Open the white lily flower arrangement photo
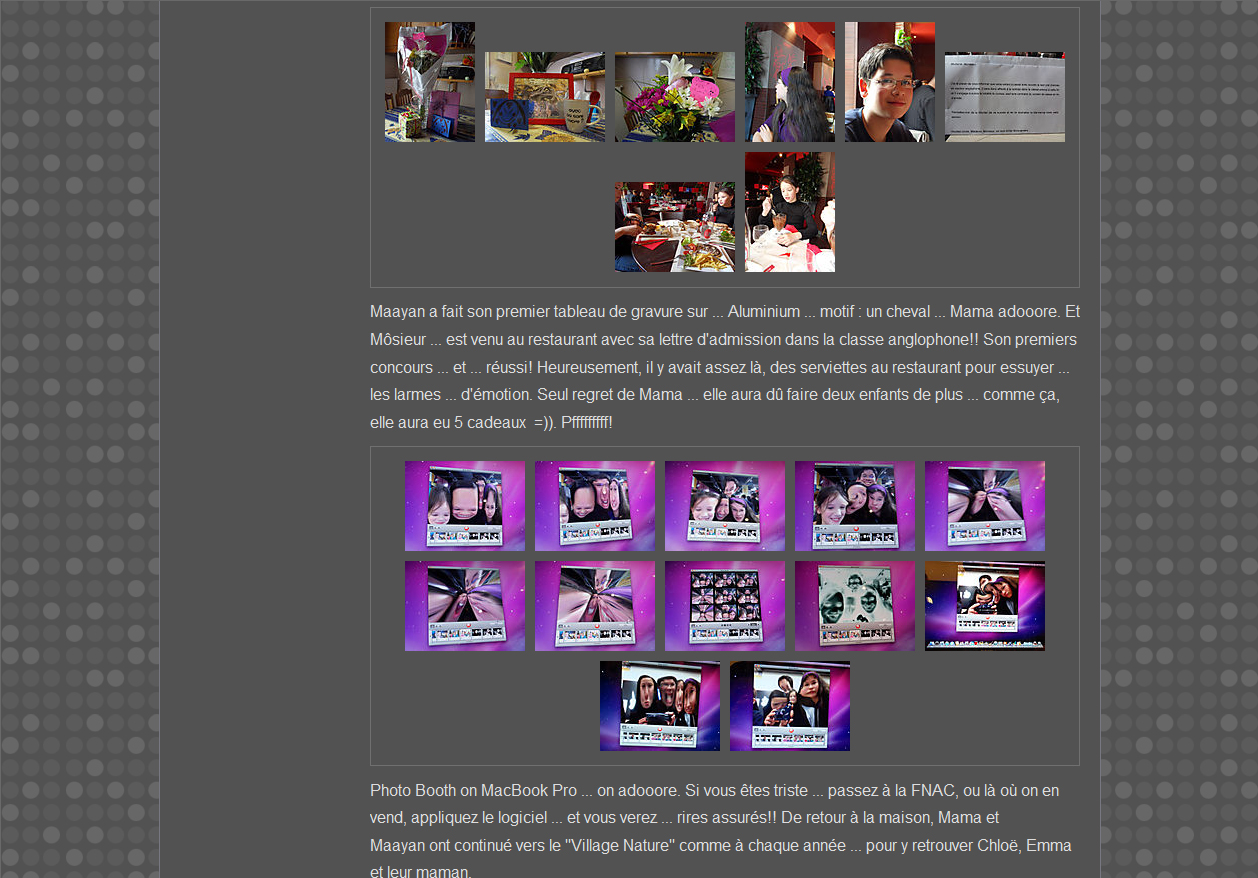Image resolution: width=1258 pixels, height=878 pixels. pyautogui.click(x=674, y=97)
